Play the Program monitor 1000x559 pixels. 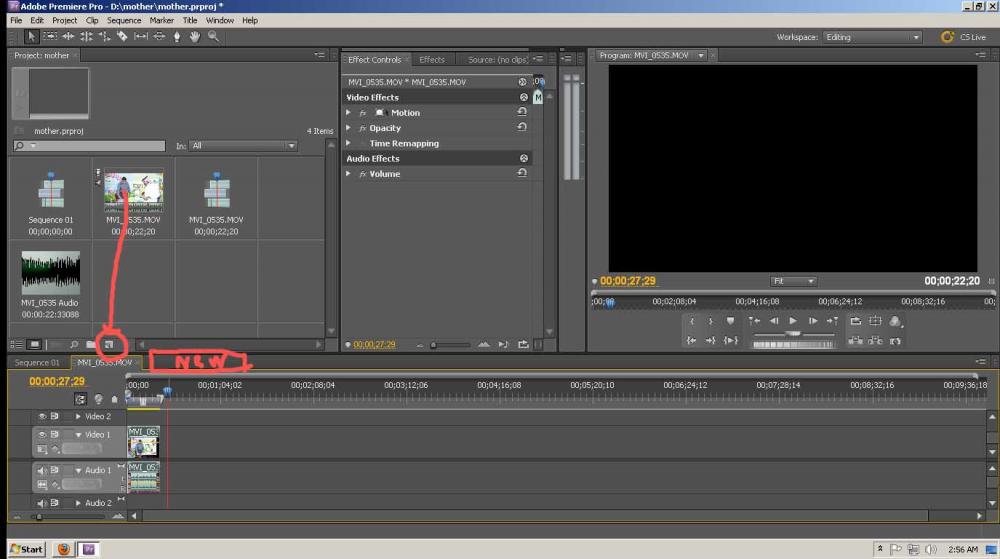793,321
